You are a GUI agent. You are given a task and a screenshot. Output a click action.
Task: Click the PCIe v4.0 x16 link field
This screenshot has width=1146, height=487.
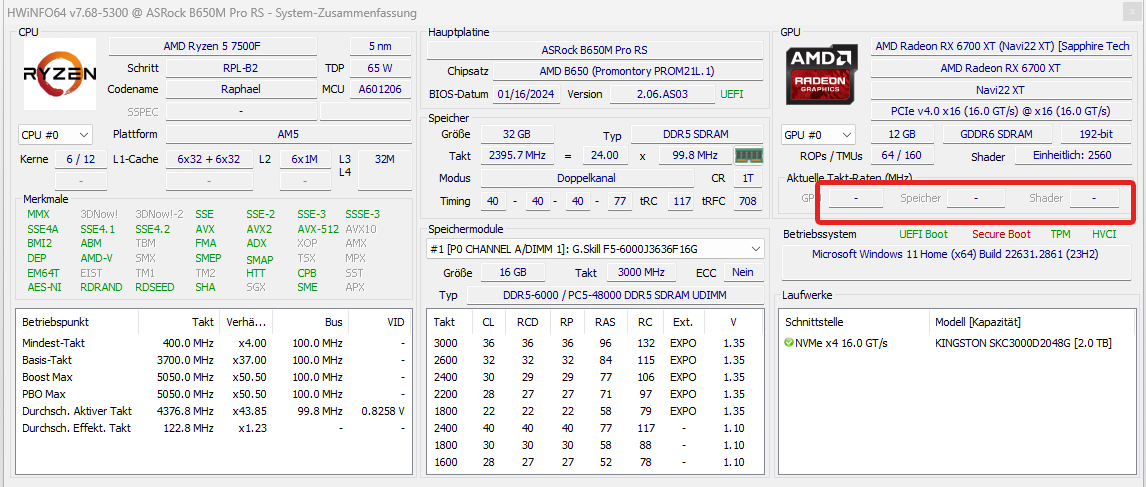point(1001,111)
